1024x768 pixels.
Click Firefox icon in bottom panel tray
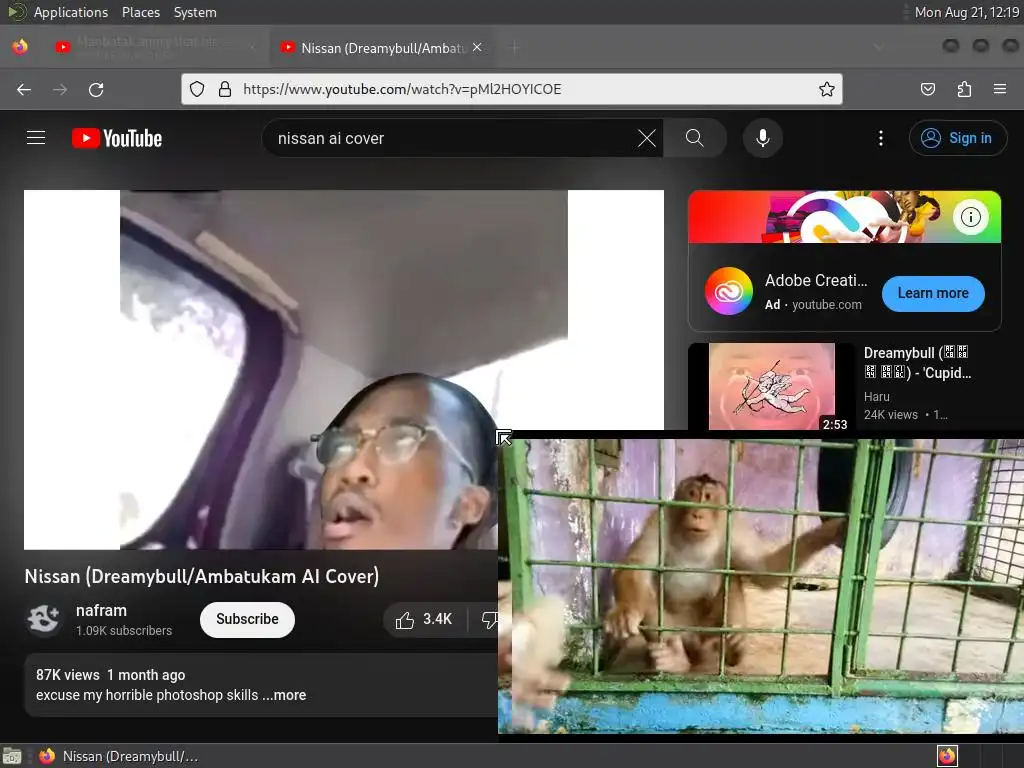click(x=947, y=756)
